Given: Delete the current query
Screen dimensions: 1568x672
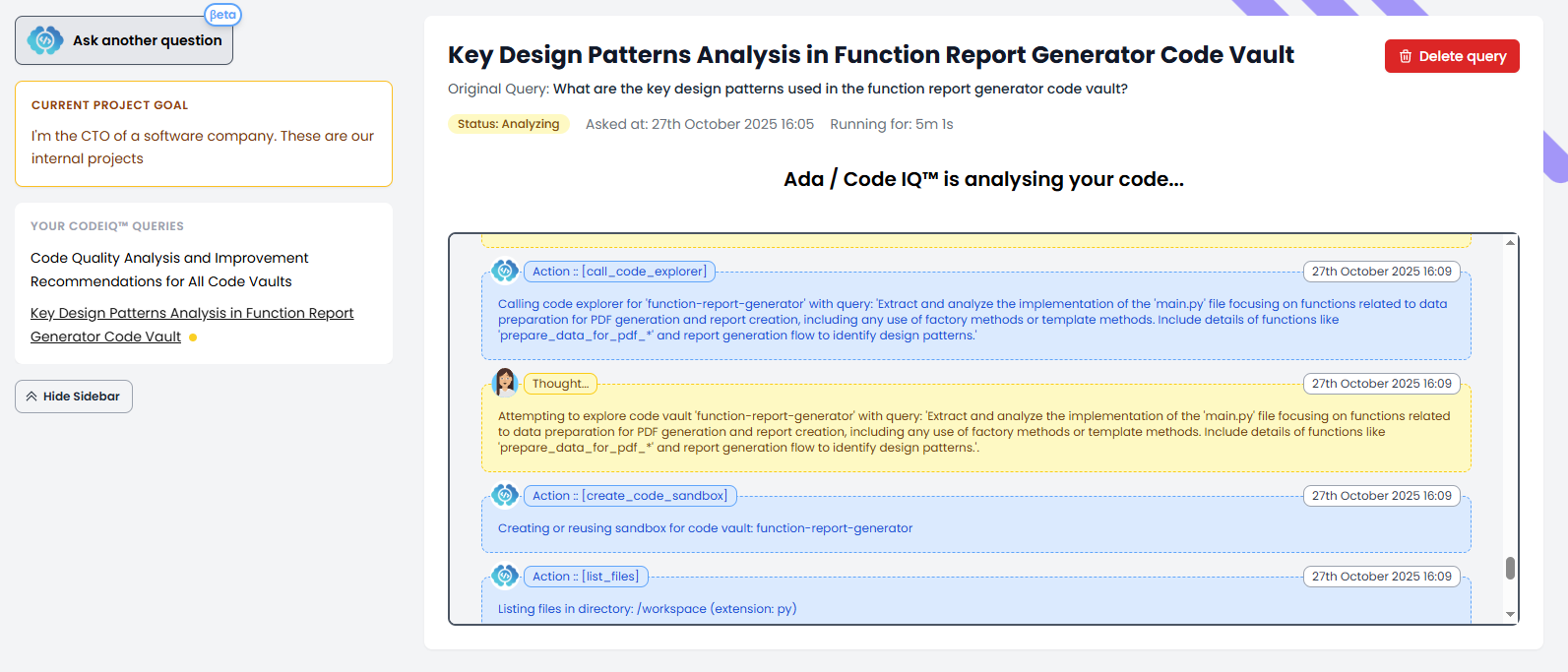Looking at the screenshot, I should [1451, 56].
